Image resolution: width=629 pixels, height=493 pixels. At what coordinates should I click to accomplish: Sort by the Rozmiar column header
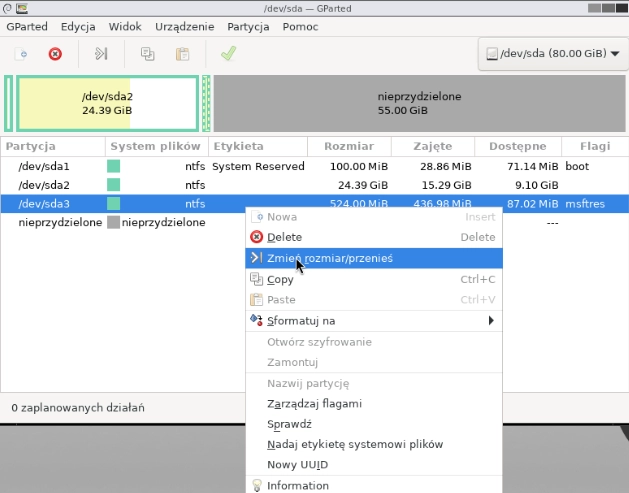(x=348, y=146)
